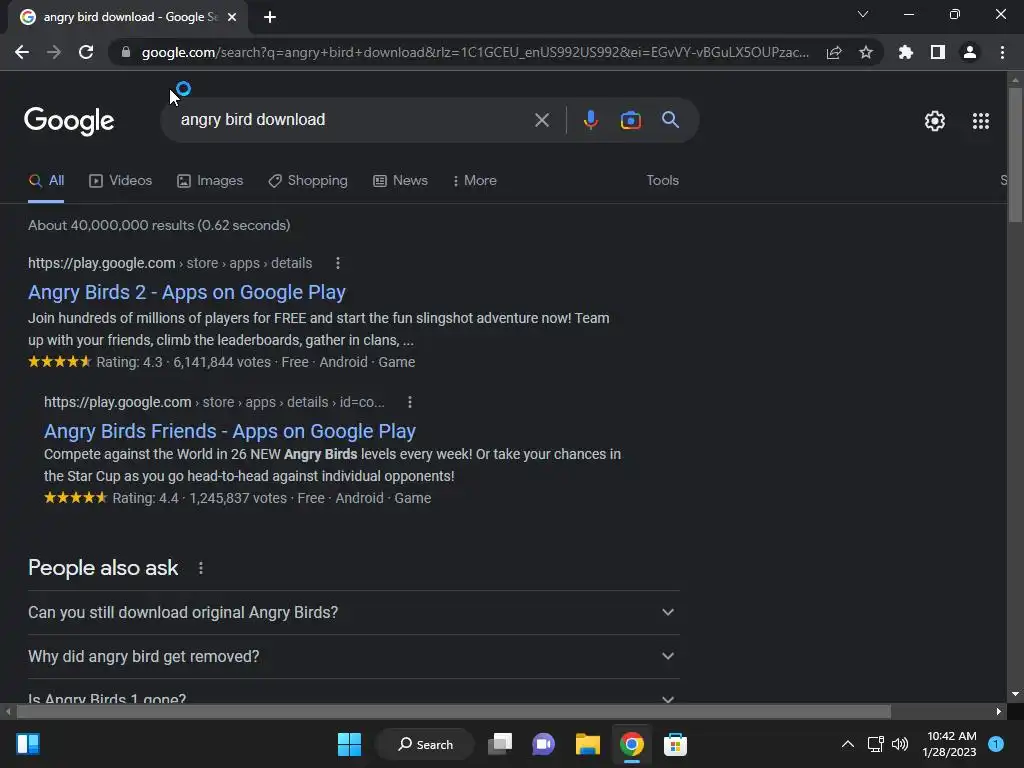
Task: Click the play.google.com URL of first result
Action: 170,263
